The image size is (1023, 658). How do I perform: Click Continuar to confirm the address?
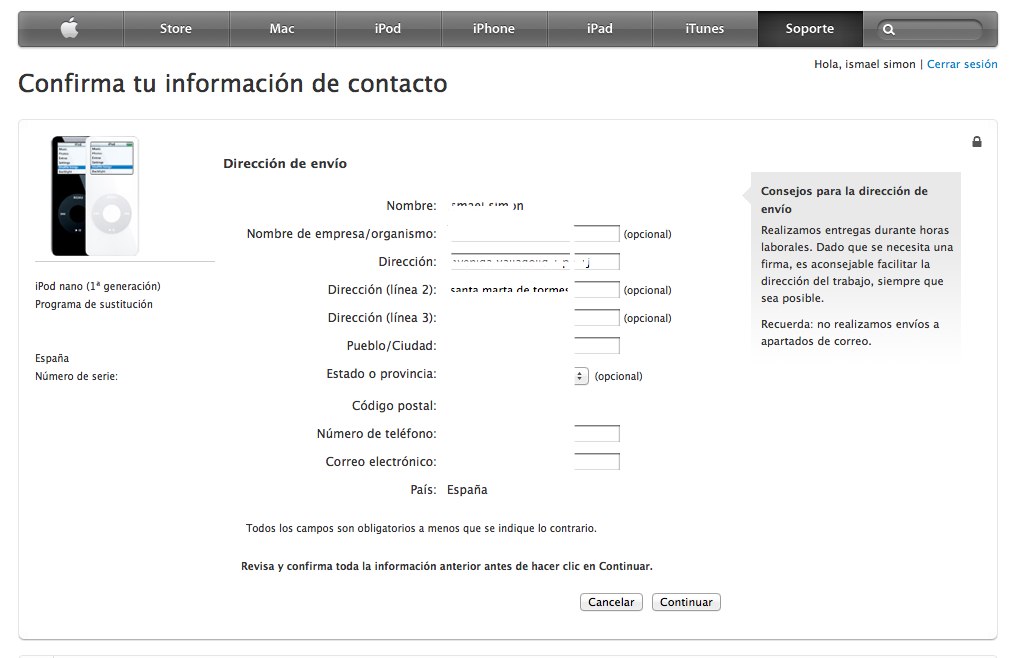pos(686,602)
